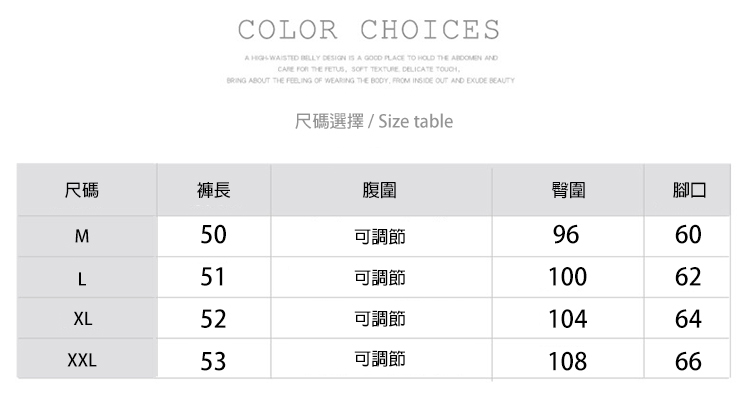The height and width of the screenshot is (407, 750).
Task: Select the 尺碼 column header
Action: click(82, 189)
